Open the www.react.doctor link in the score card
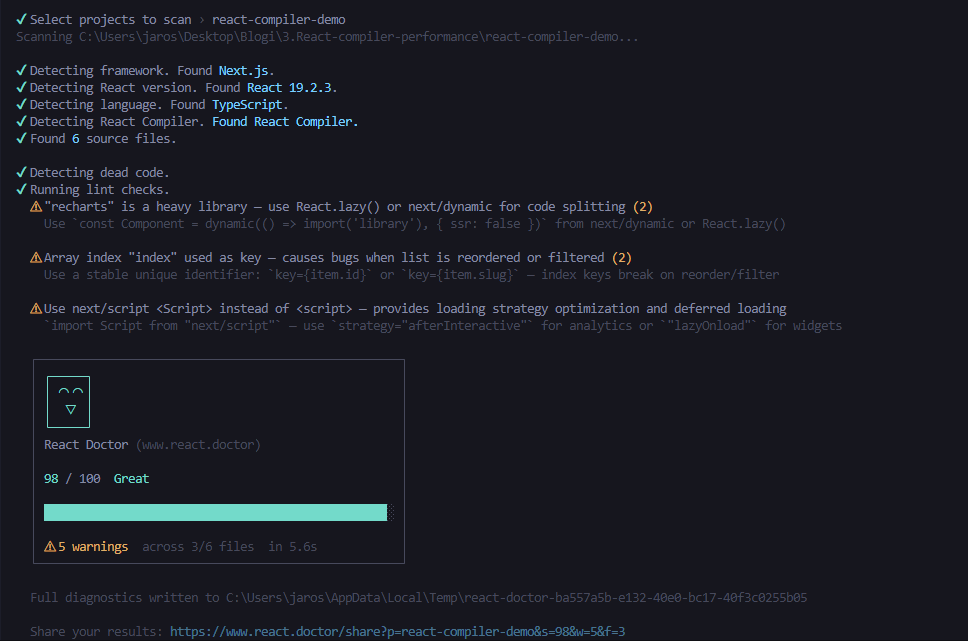 pyautogui.click(x=198, y=445)
